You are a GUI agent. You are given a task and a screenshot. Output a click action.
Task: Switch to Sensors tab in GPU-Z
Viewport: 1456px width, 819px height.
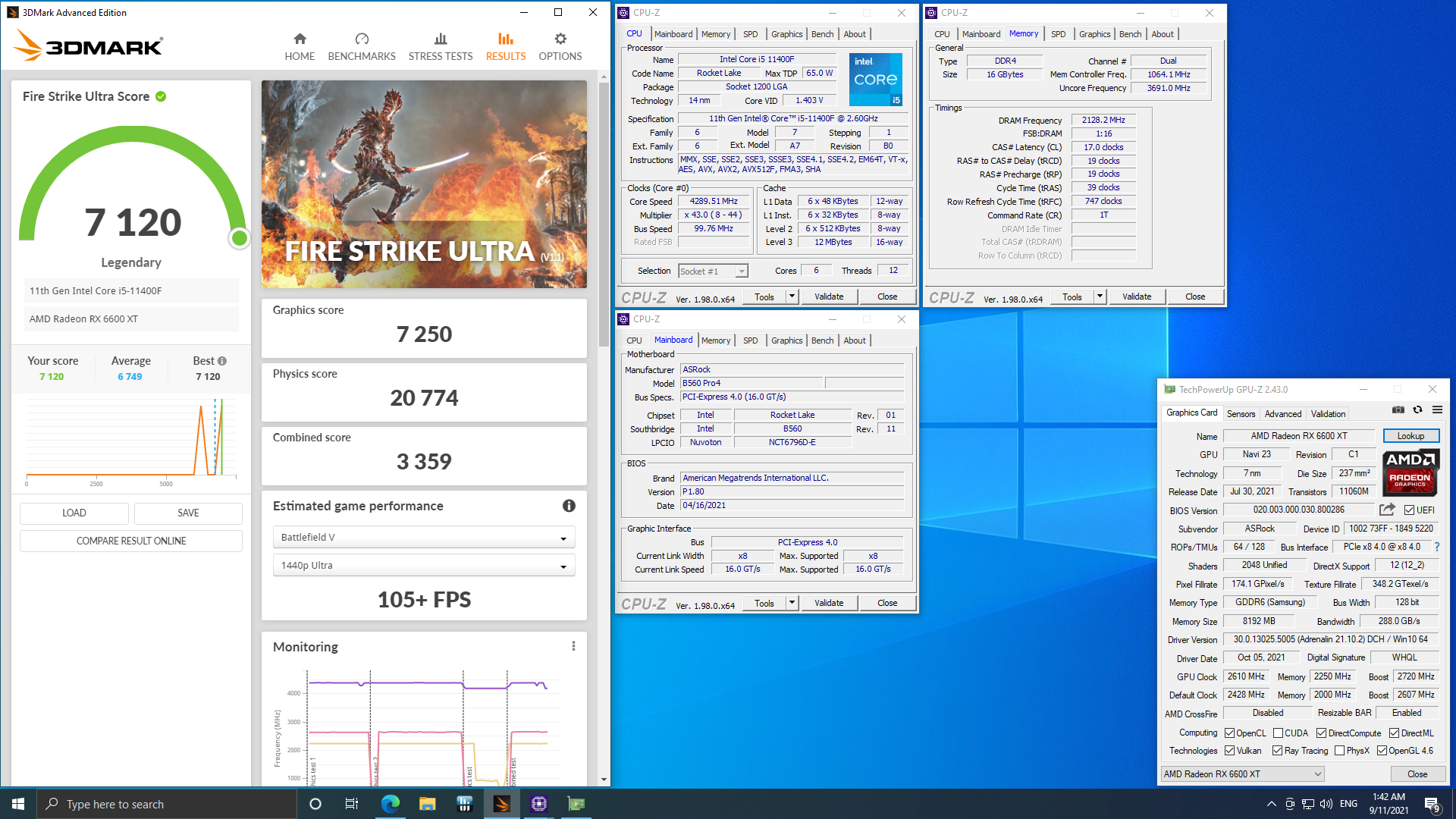(x=1241, y=414)
